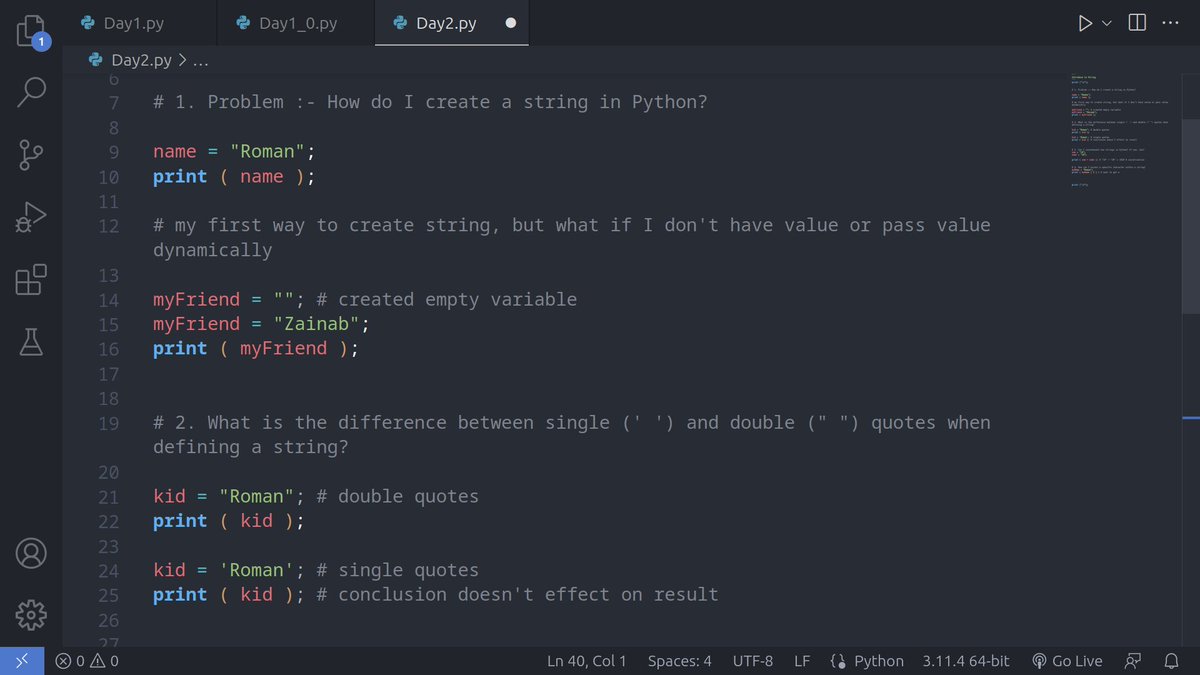1200x675 pixels.
Task: Open the Explorer view in activity bar
Action: click(31, 31)
